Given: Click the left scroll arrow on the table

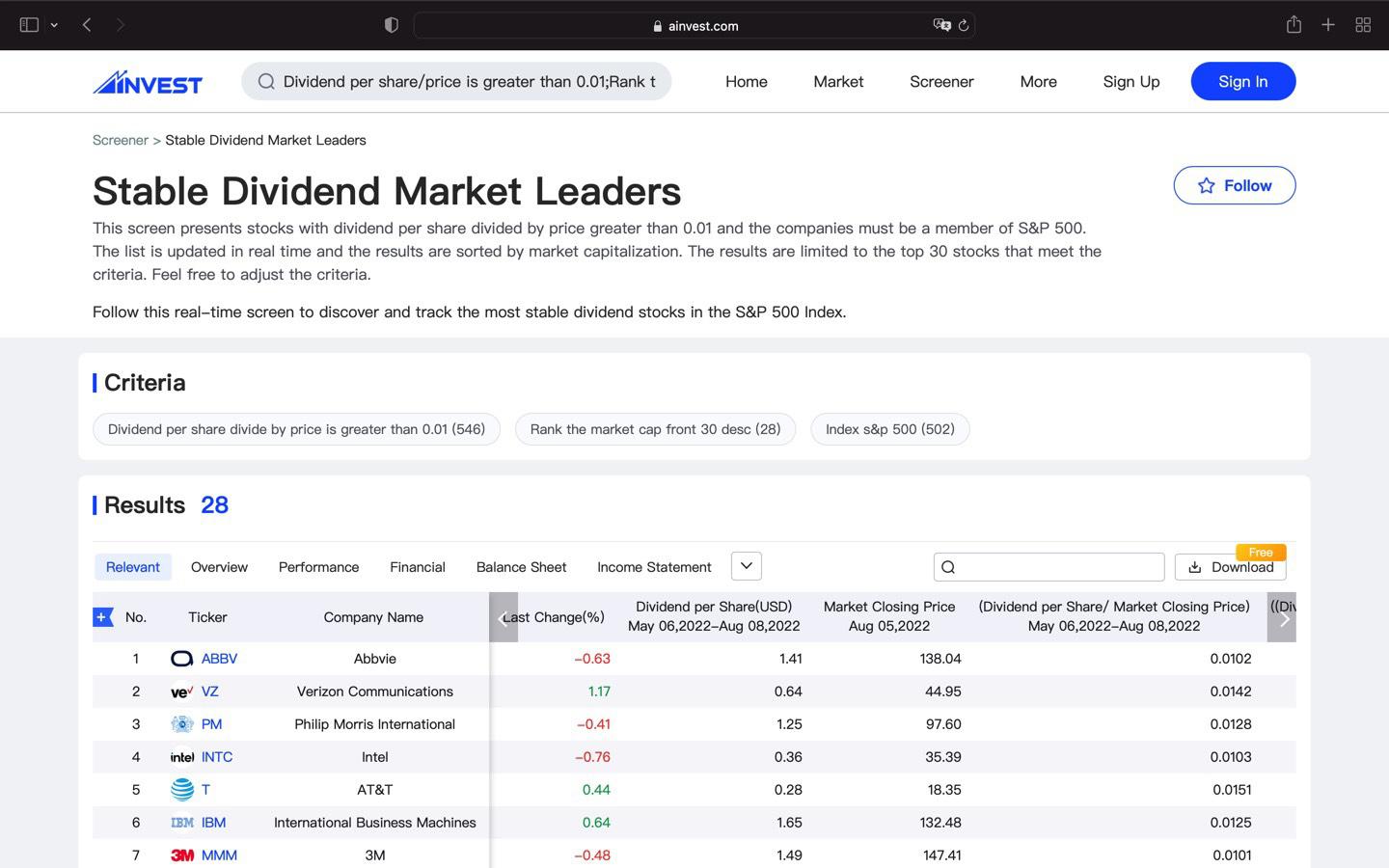Looking at the screenshot, I should (504, 618).
